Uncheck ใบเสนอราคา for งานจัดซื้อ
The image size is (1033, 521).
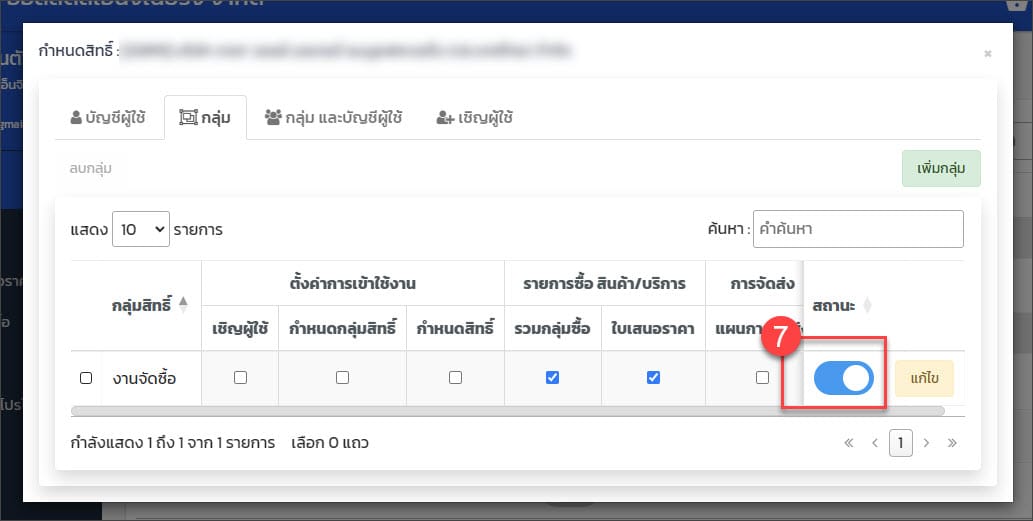[x=653, y=378]
